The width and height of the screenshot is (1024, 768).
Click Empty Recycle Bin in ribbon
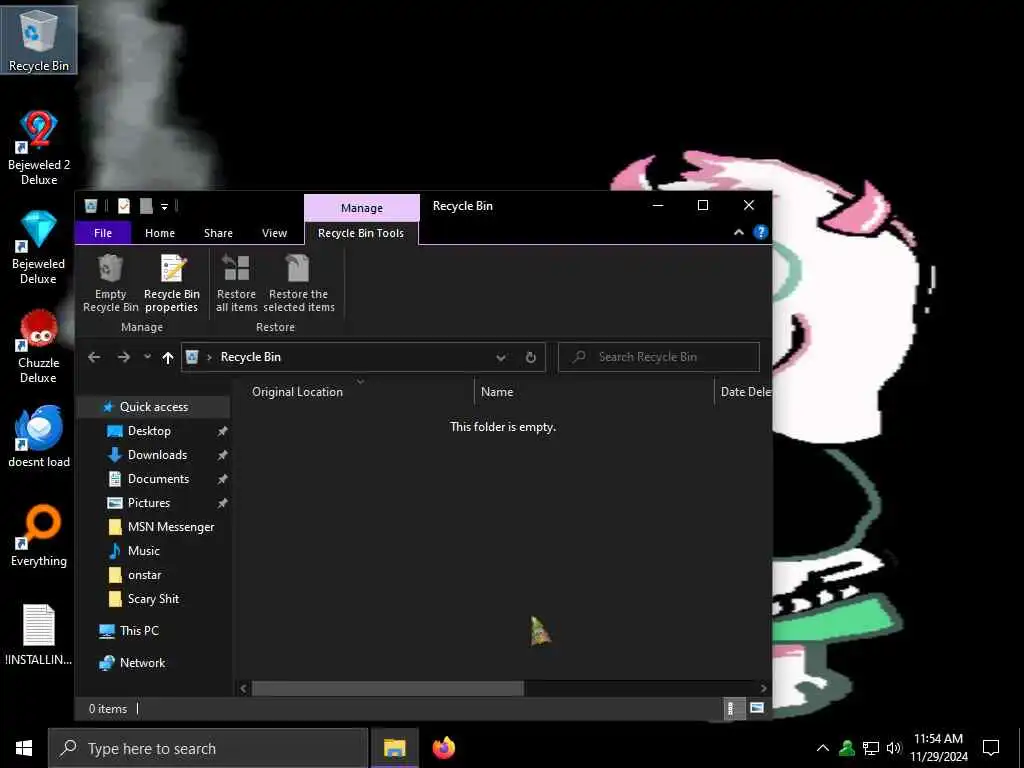click(x=110, y=283)
